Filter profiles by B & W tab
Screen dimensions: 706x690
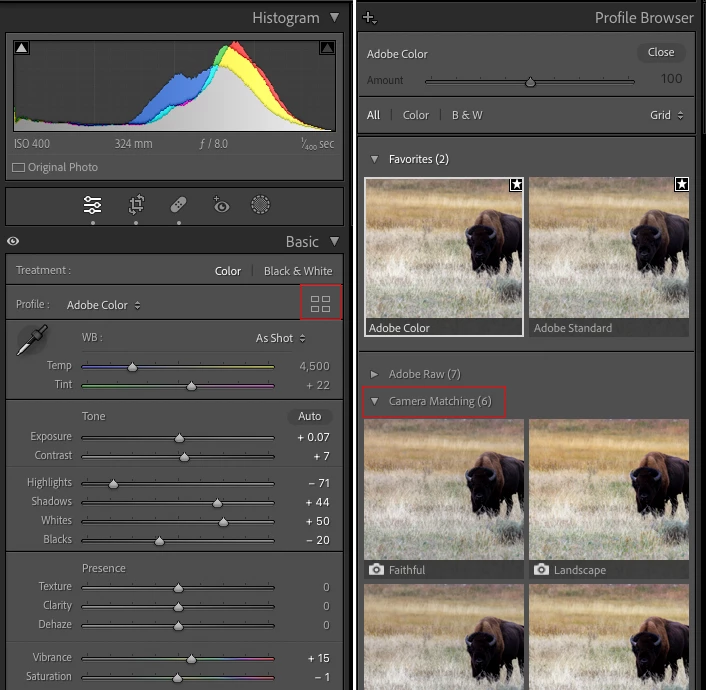pyautogui.click(x=467, y=115)
